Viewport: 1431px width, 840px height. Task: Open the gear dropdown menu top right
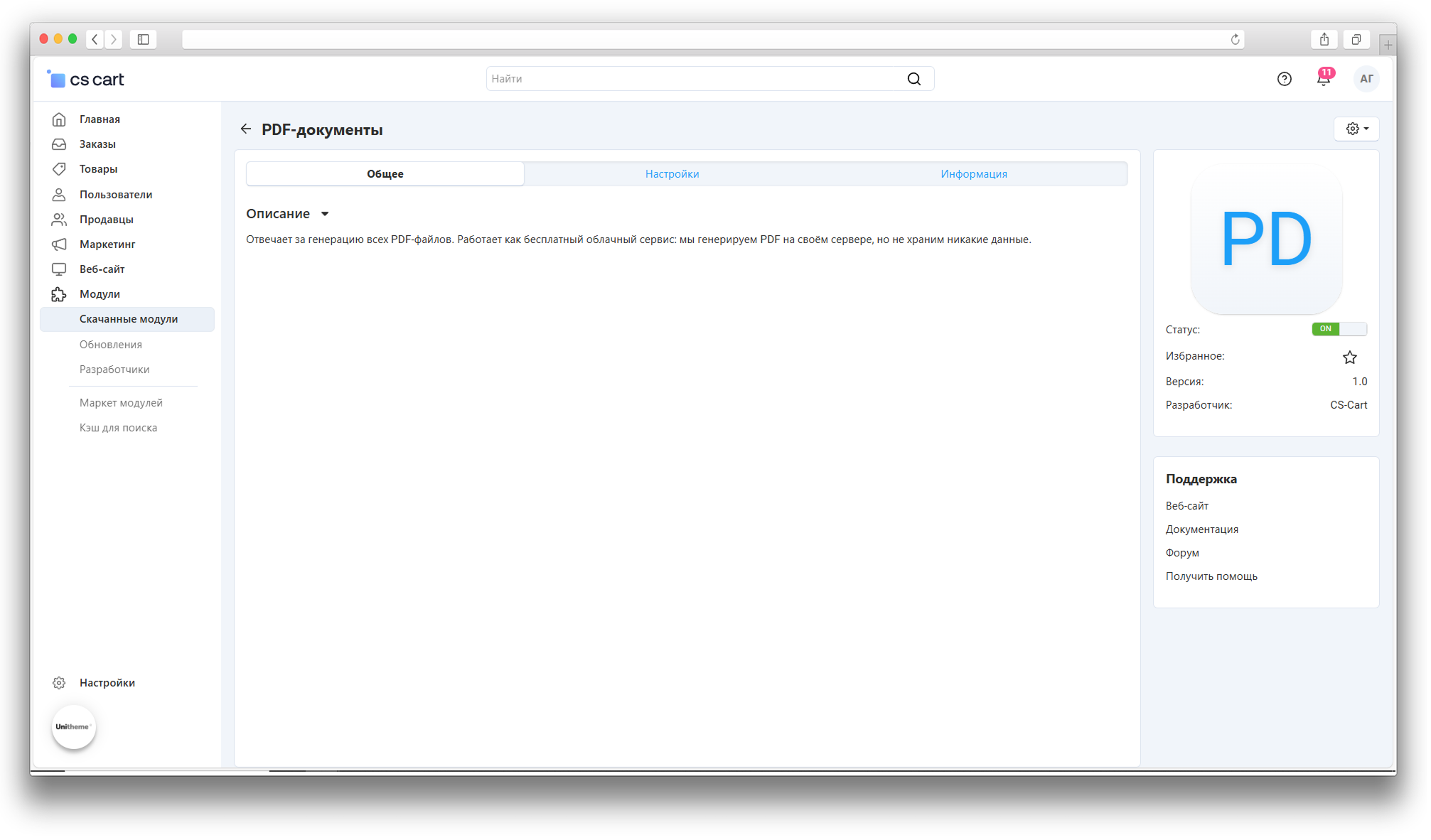click(x=1356, y=129)
